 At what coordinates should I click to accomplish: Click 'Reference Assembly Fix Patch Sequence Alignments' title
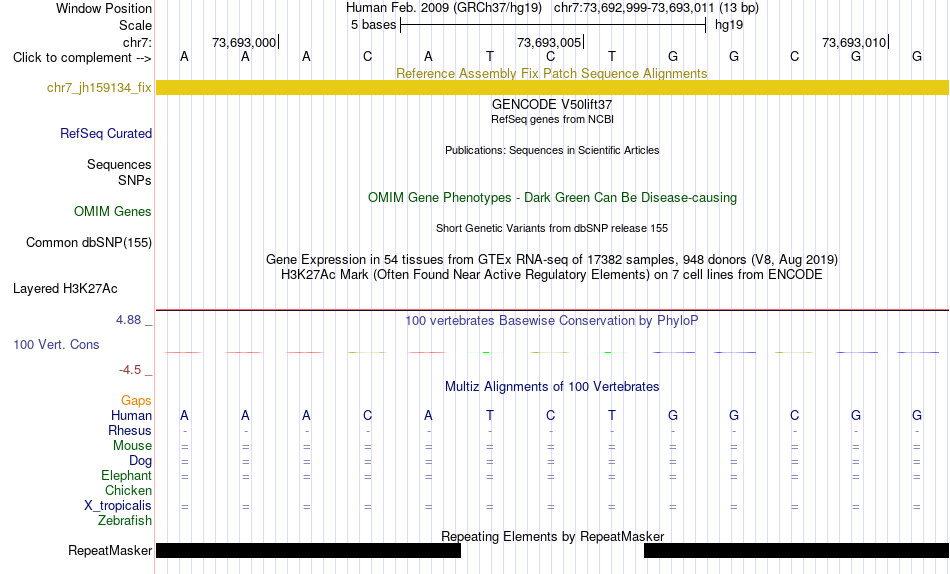click(552, 73)
